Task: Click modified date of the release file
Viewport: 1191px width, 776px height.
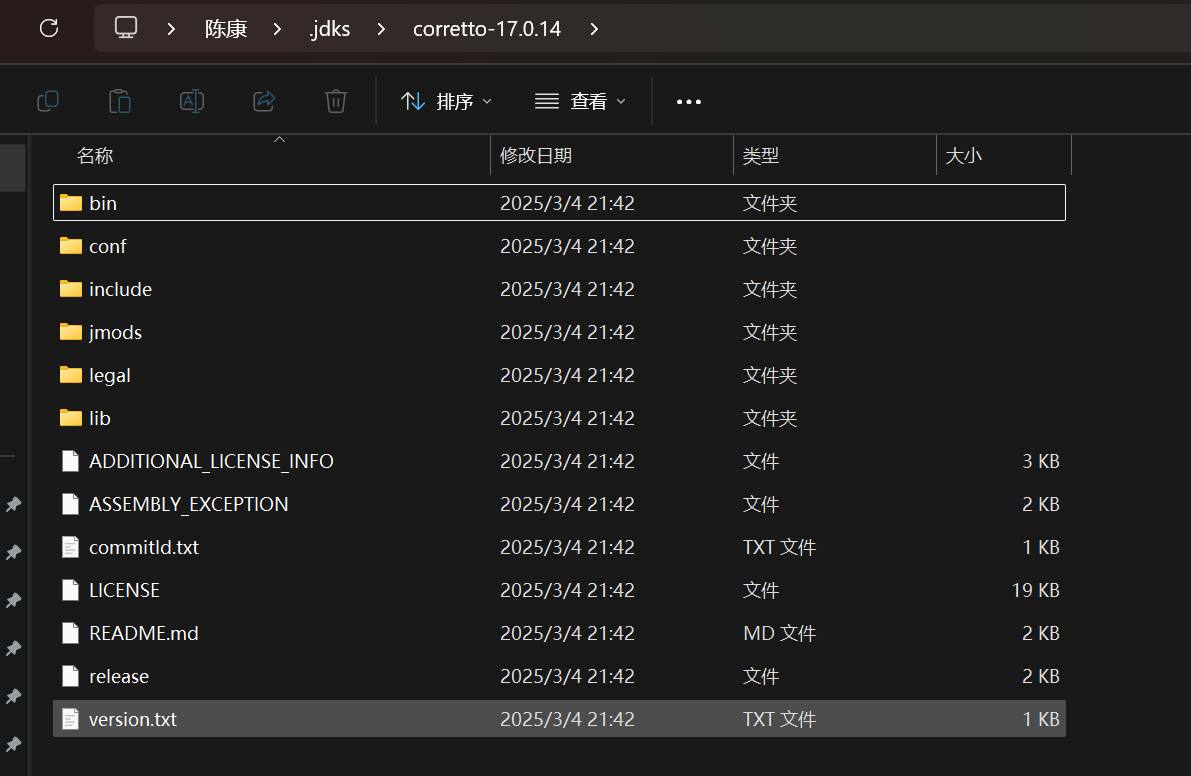Action: [x=567, y=677]
